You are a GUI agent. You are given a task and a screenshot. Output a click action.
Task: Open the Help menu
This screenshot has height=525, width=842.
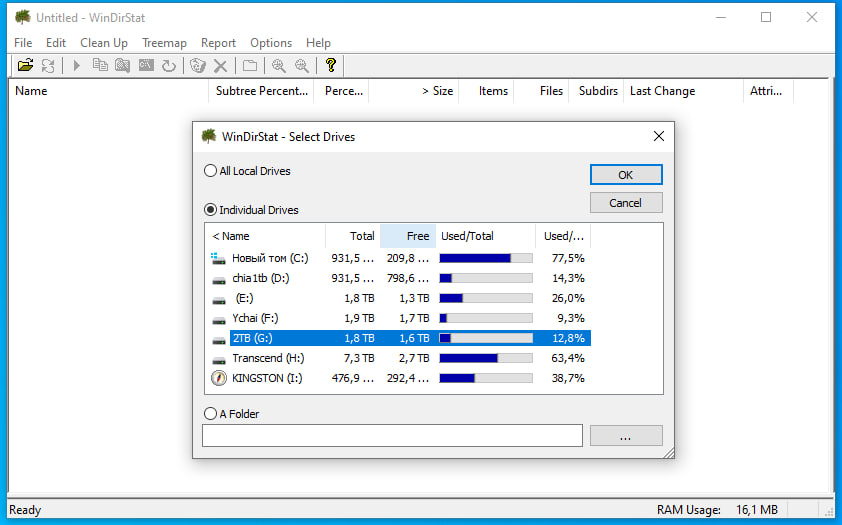point(318,43)
